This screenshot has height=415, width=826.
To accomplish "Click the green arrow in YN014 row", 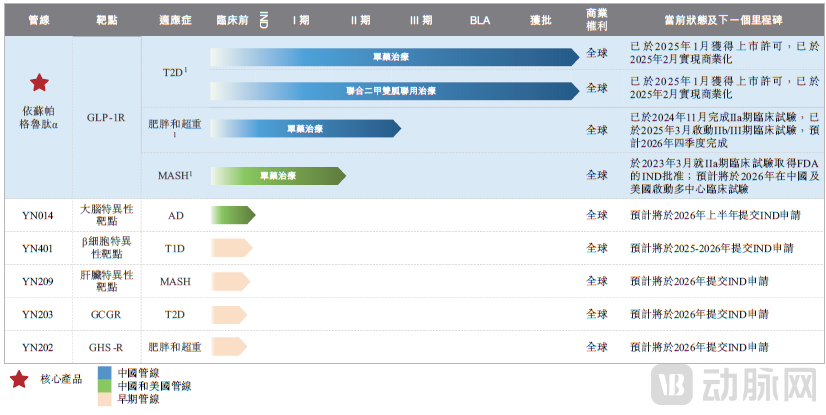I will (x=232, y=215).
